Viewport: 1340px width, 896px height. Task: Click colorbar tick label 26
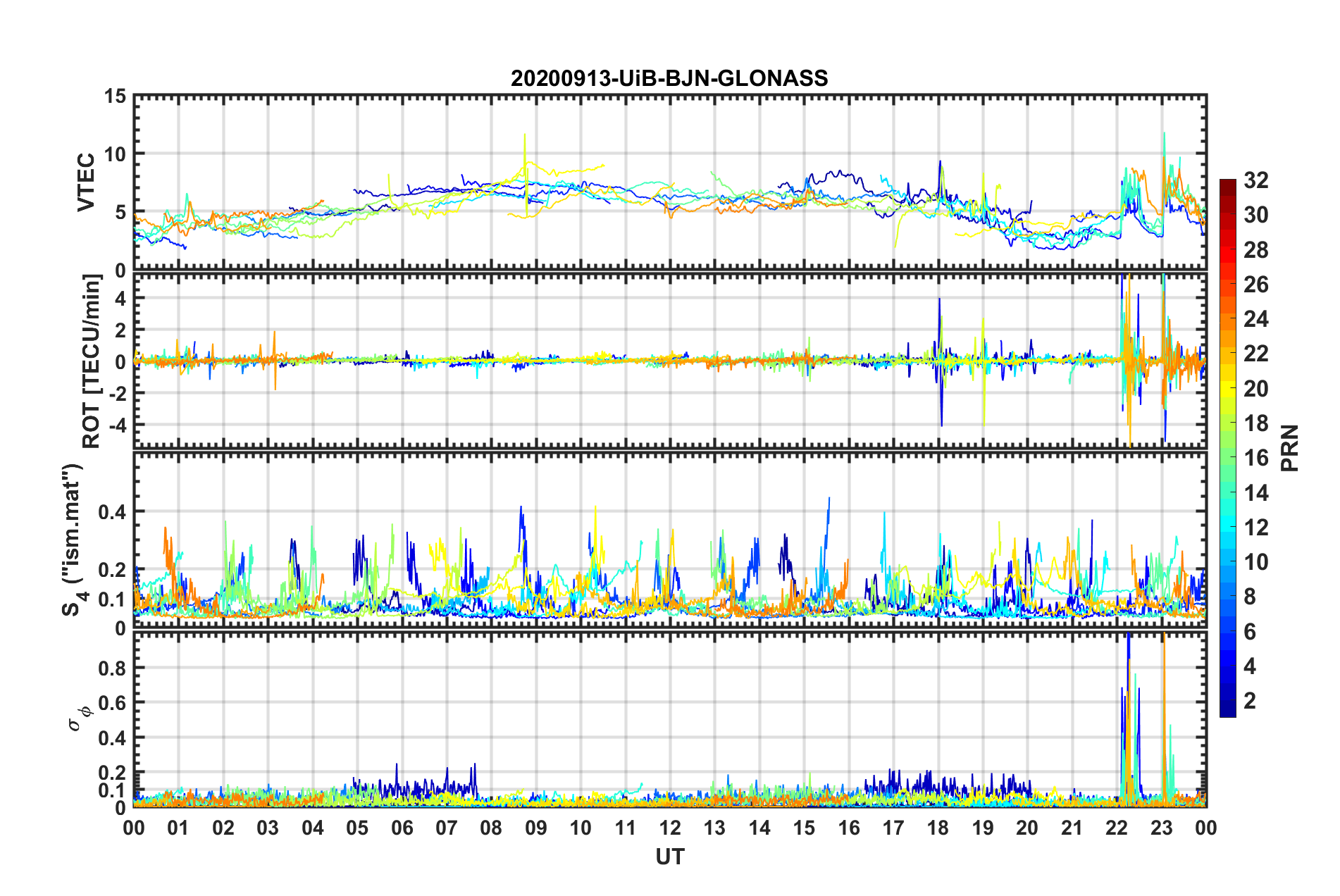point(1256,285)
